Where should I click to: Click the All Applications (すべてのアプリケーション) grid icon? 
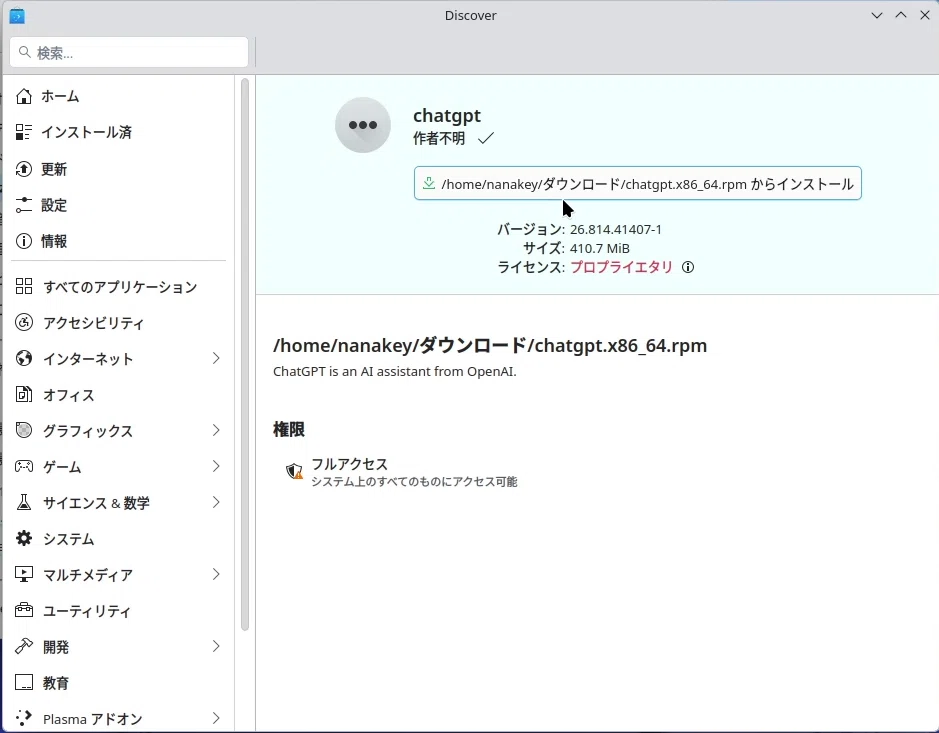[x=24, y=286]
